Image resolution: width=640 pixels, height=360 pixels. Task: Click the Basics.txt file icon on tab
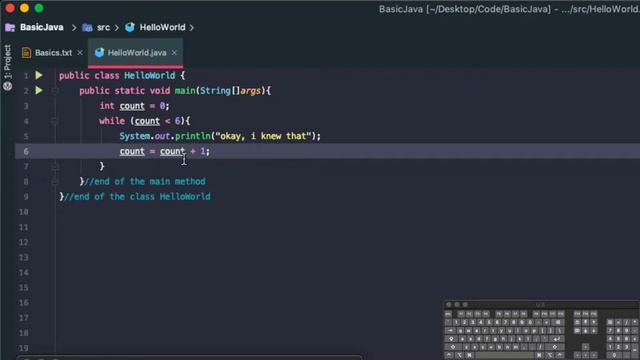pos(26,53)
